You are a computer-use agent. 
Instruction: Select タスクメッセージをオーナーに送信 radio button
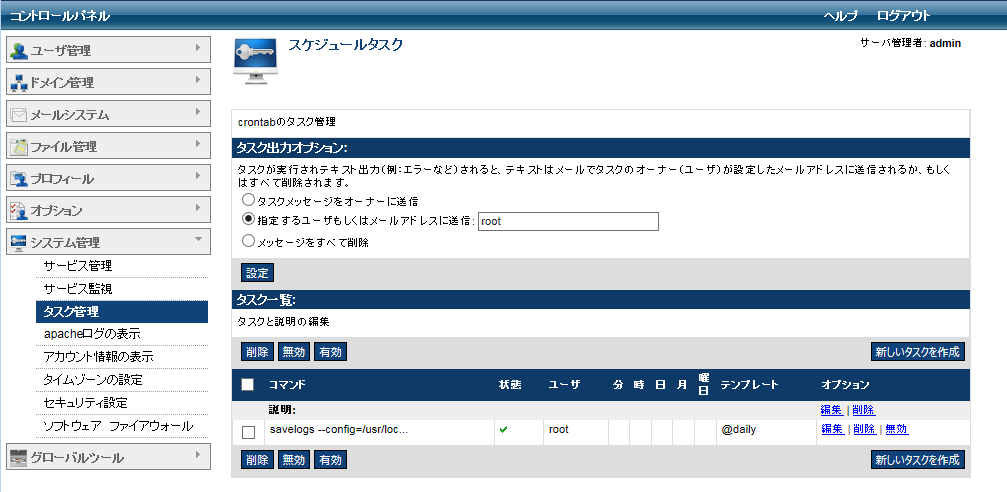248,201
